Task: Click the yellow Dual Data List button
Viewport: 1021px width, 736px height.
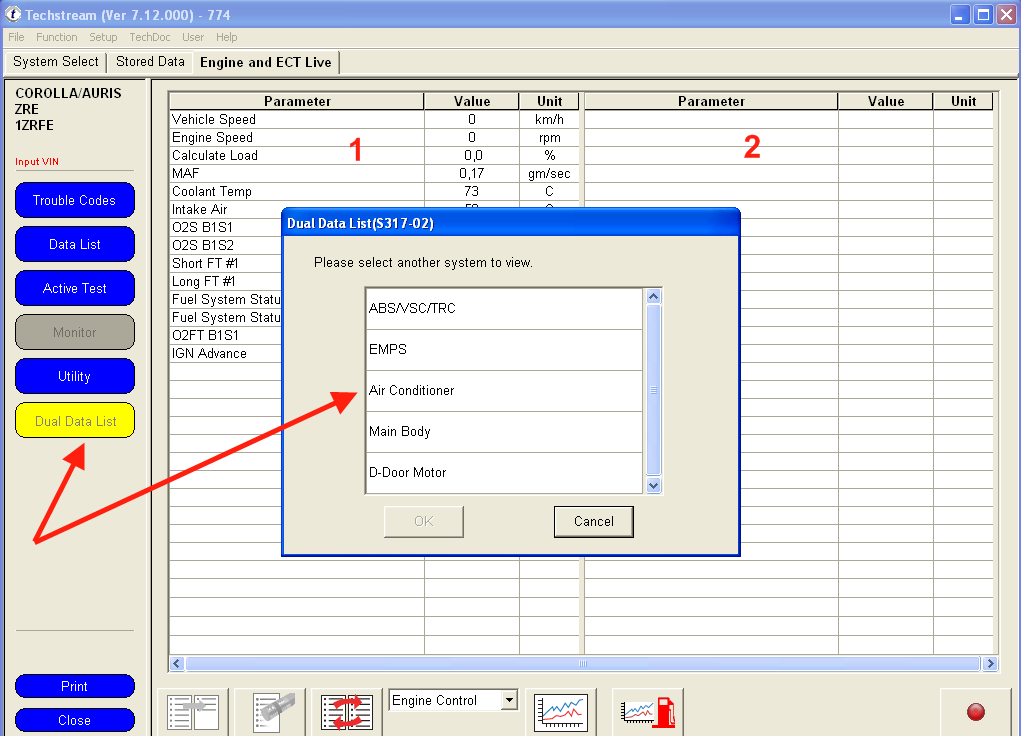Action: point(75,421)
